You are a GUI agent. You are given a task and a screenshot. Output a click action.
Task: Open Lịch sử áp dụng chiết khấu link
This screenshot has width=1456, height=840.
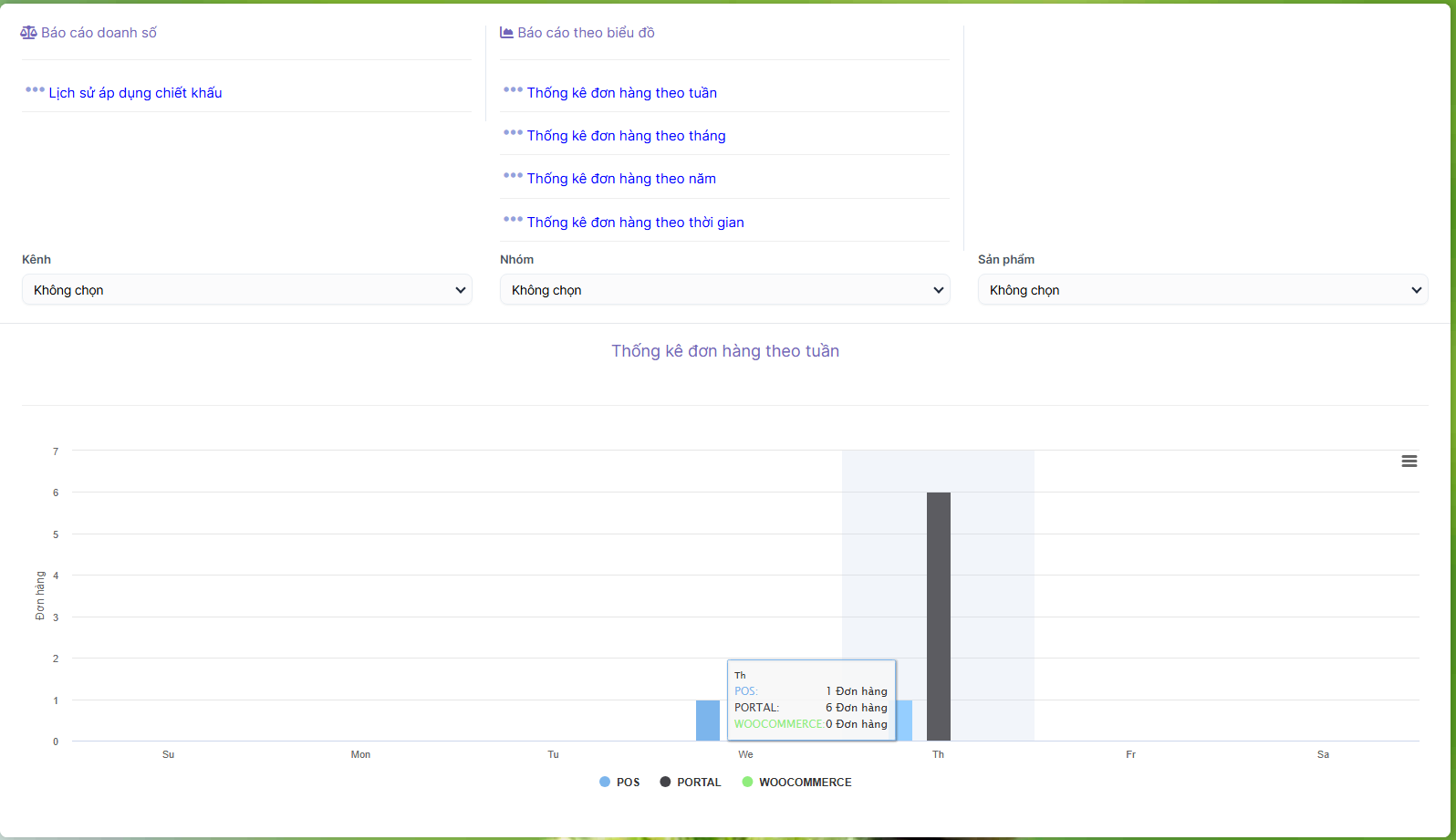point(135,93)
